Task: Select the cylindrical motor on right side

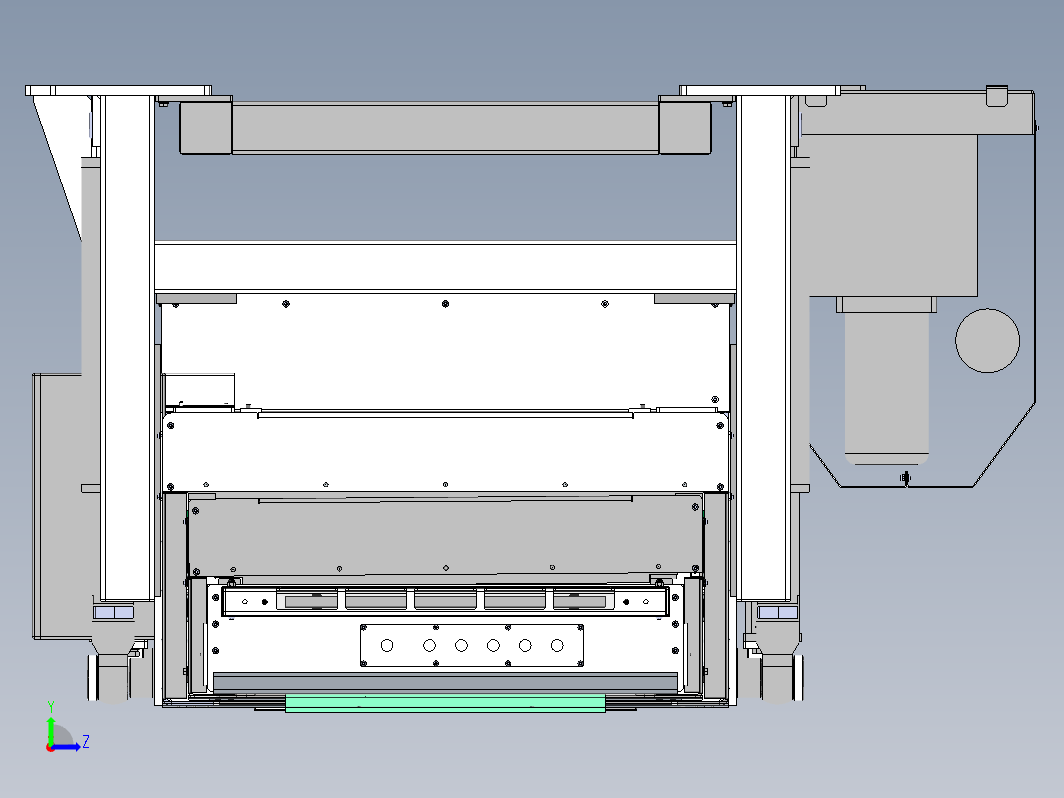Action: [x=886, y=388]
